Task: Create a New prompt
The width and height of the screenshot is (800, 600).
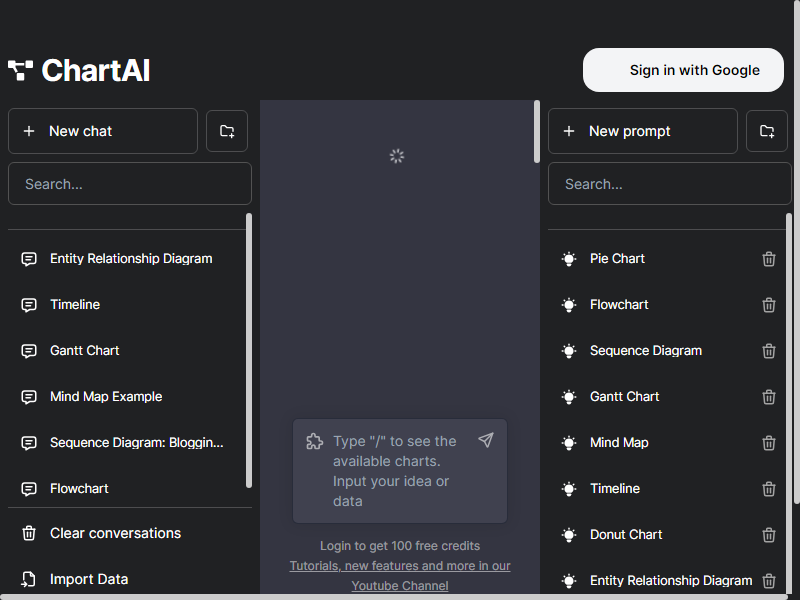Action: tap(642, 131)
